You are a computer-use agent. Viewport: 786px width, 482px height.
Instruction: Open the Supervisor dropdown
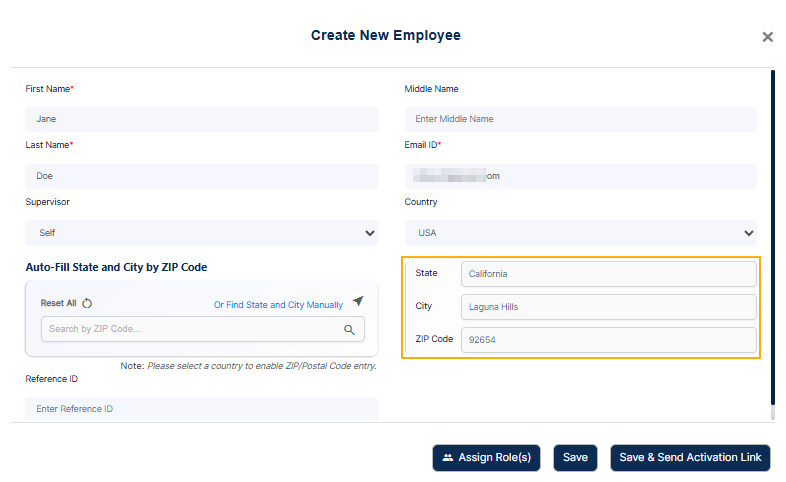202,233
